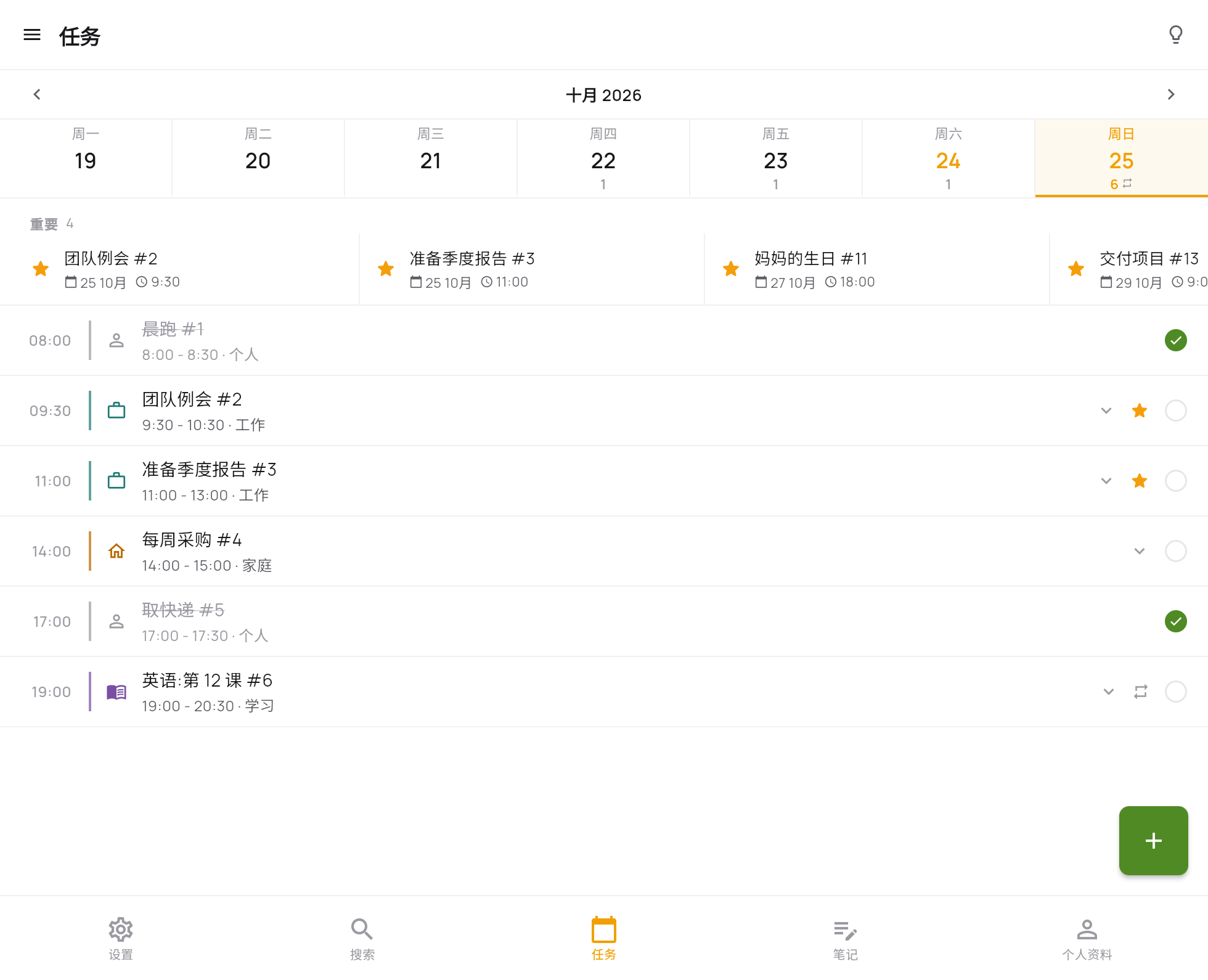Select Tuesday 20 in week strip

click(x=258, y=158)
